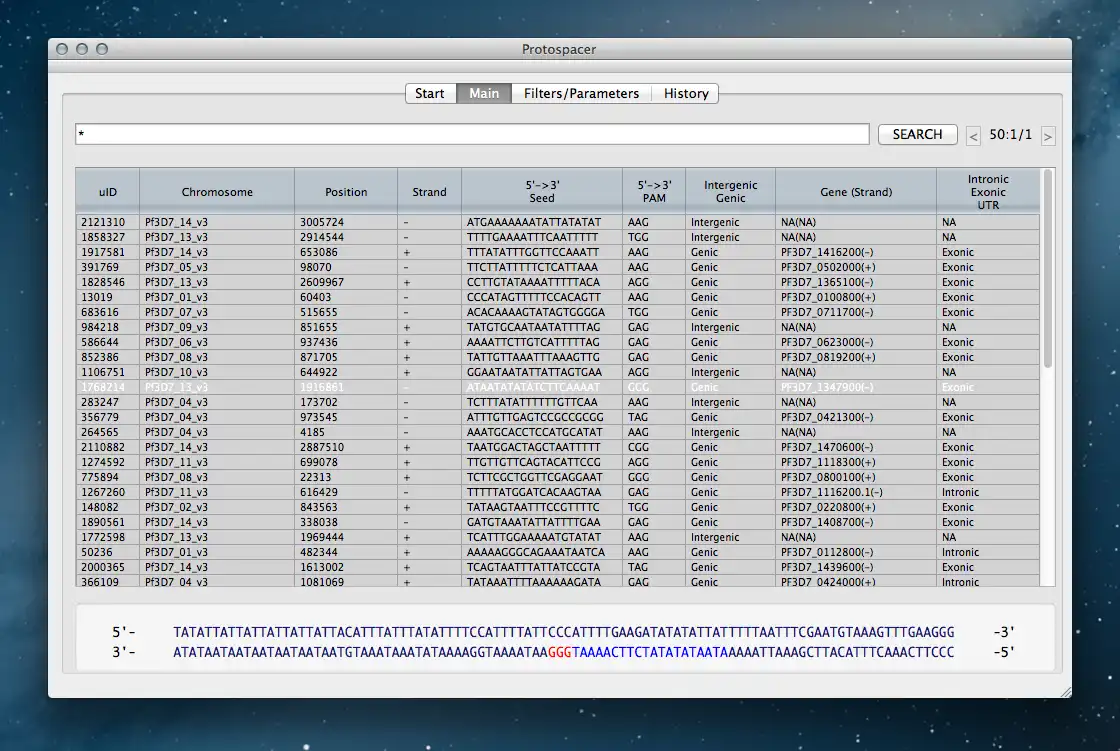Click seed GGAATAATATTATTAGTGAA cell
1120x751 pixels.
tap(542, 372)
